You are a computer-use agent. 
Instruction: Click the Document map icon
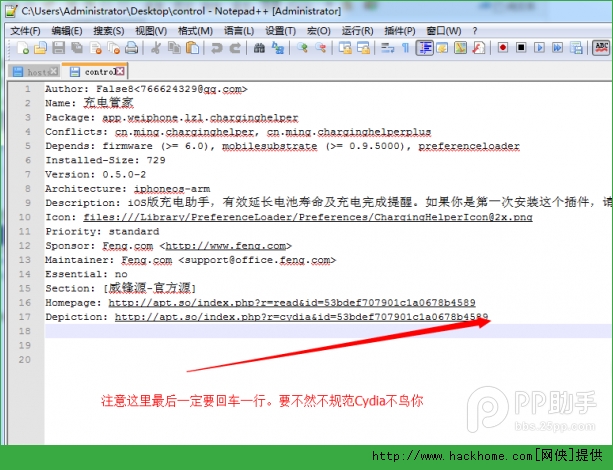(x=460, y=48)
